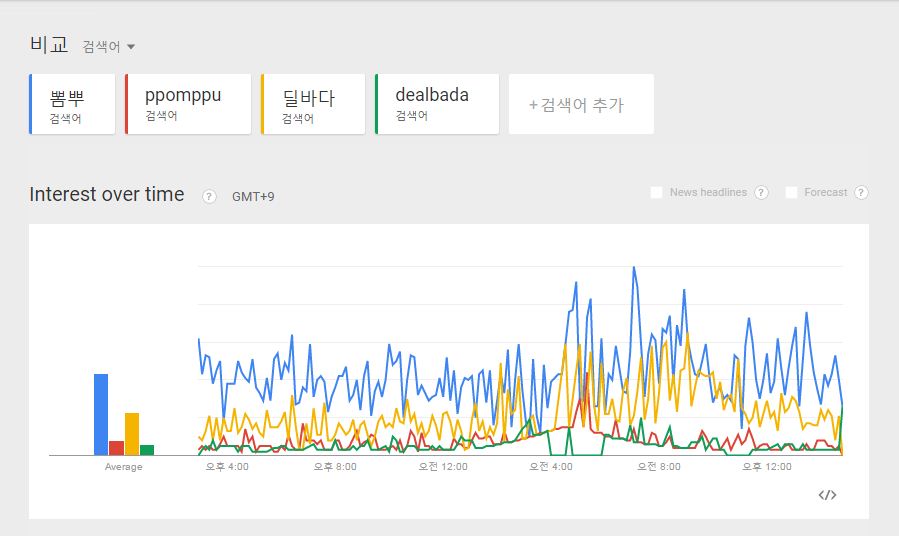
Task: Click the 오전 12:00 time axis label
Action: (443, 467)
